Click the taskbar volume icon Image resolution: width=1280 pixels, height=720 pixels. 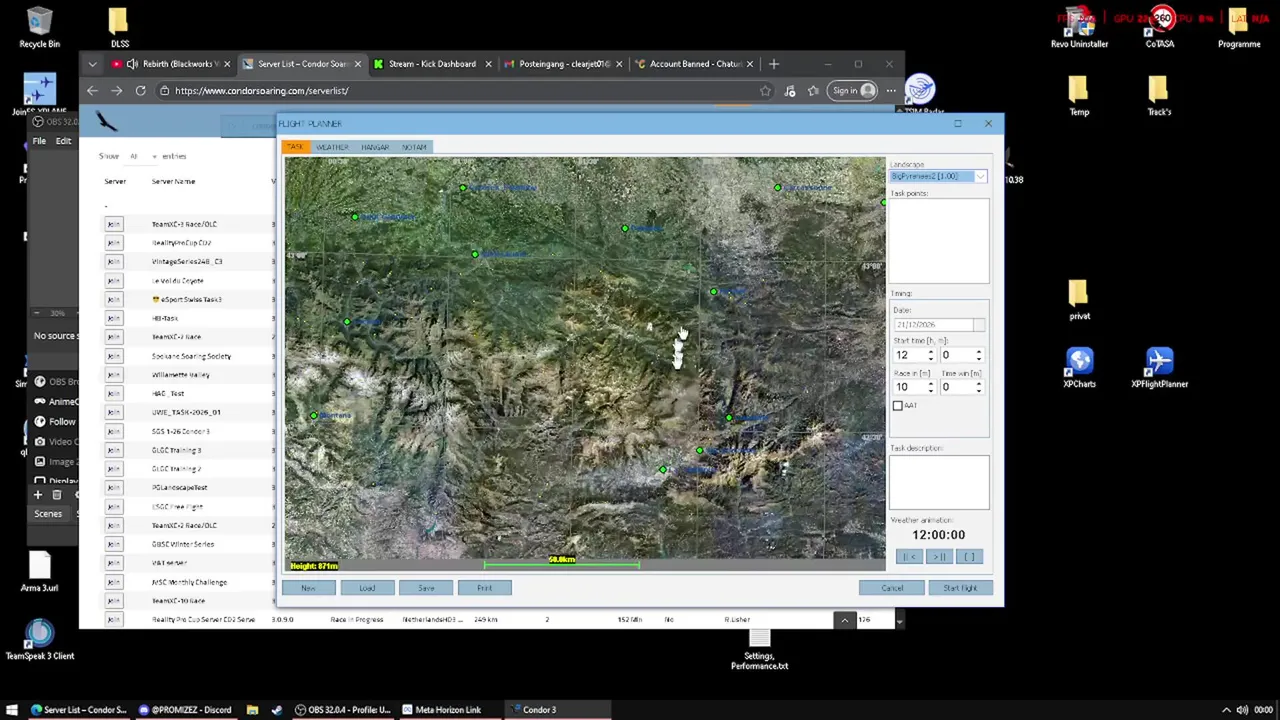click(x=1241, y=710)
